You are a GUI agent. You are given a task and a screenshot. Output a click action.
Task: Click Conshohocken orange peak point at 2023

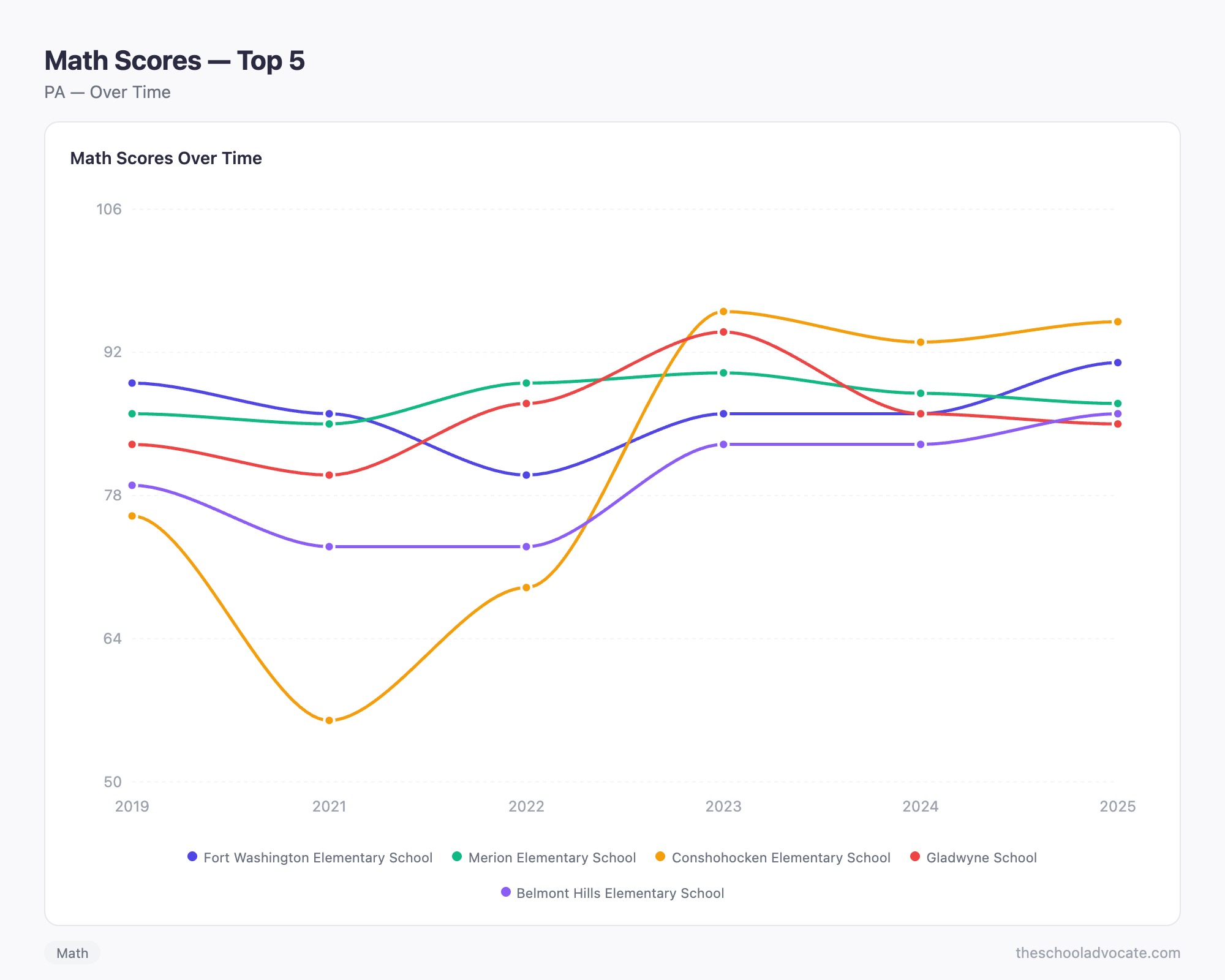click(723, 312)
